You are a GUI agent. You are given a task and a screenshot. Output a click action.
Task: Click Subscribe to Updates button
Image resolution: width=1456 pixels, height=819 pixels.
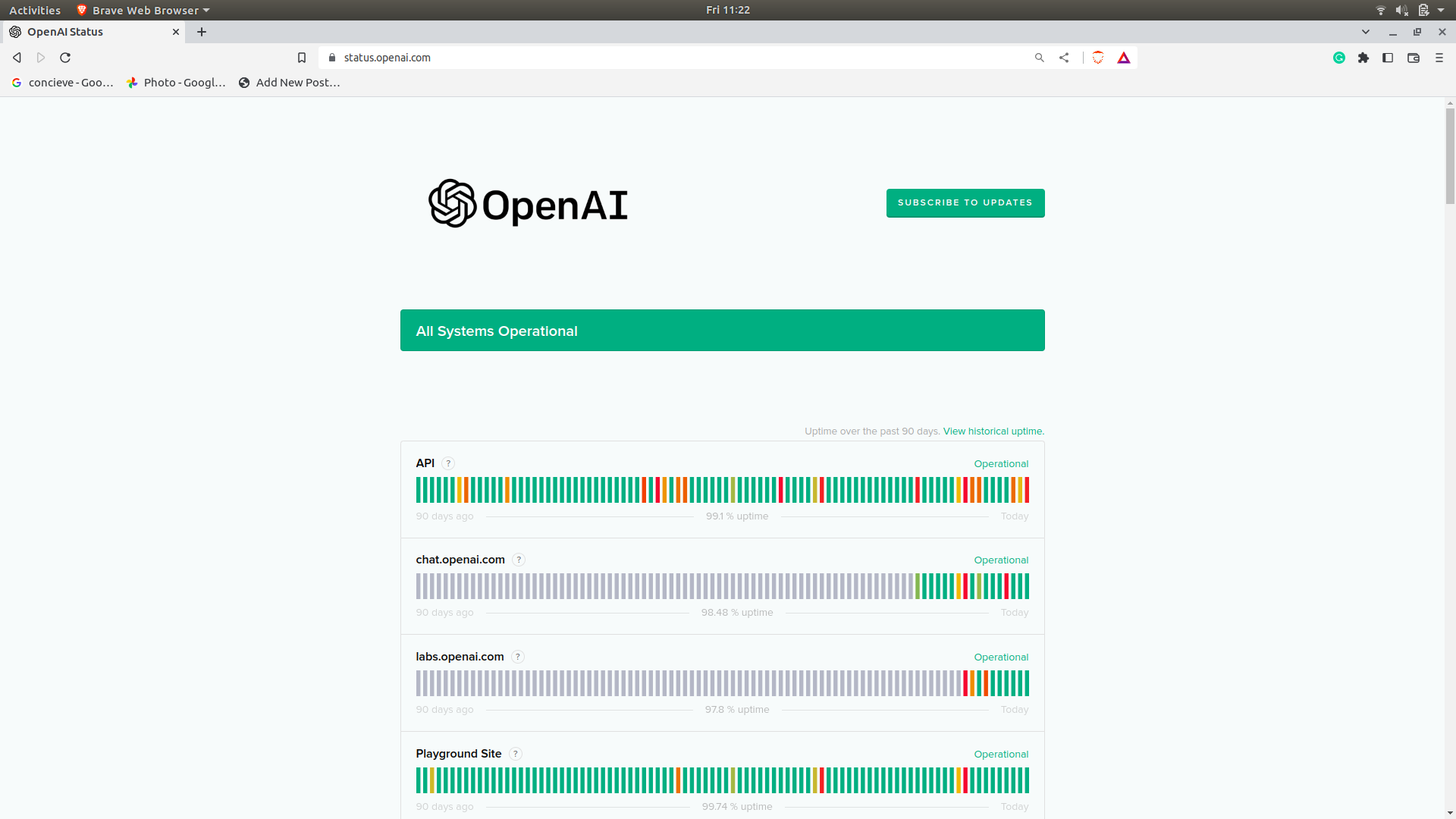tap(965, 202)
